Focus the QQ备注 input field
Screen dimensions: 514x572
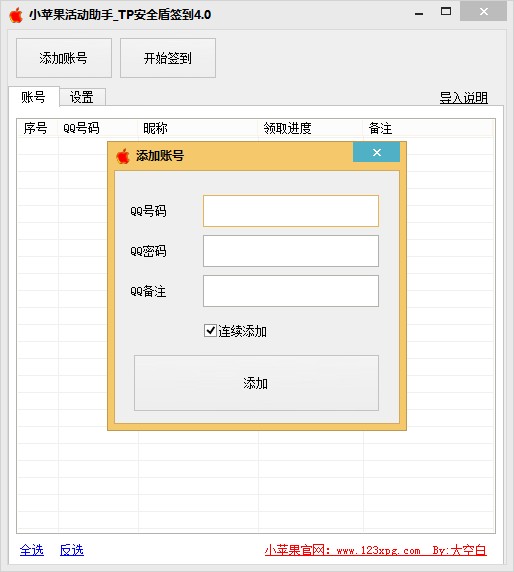291,291
